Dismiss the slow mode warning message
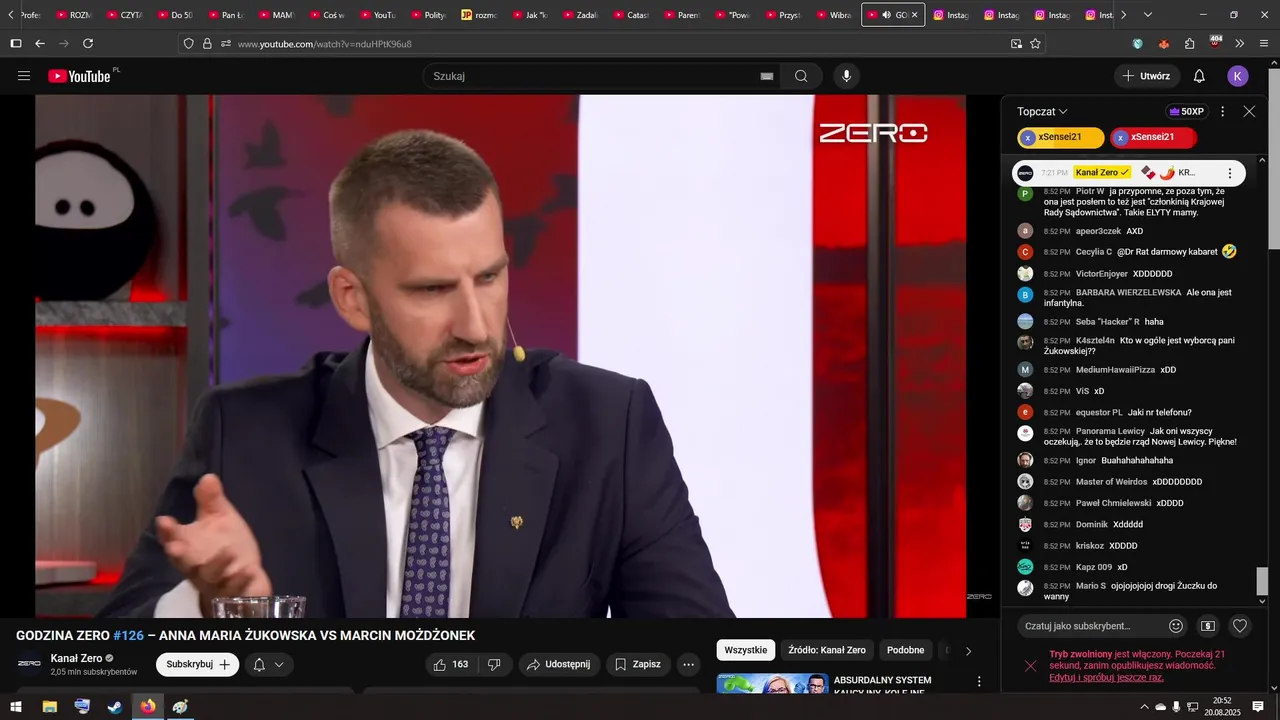This screenshot has width=1280, height=720. point(1030,666)
